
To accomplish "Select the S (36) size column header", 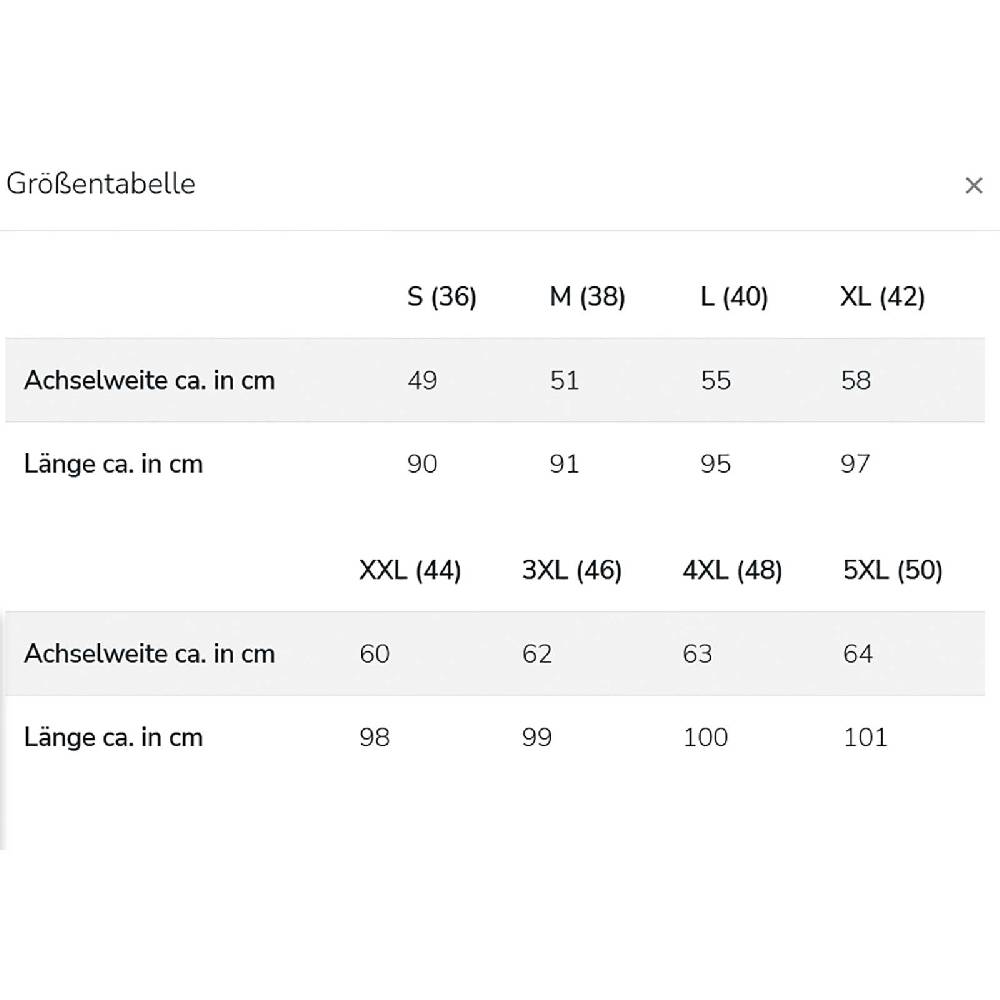I will (x=442, y=297).
